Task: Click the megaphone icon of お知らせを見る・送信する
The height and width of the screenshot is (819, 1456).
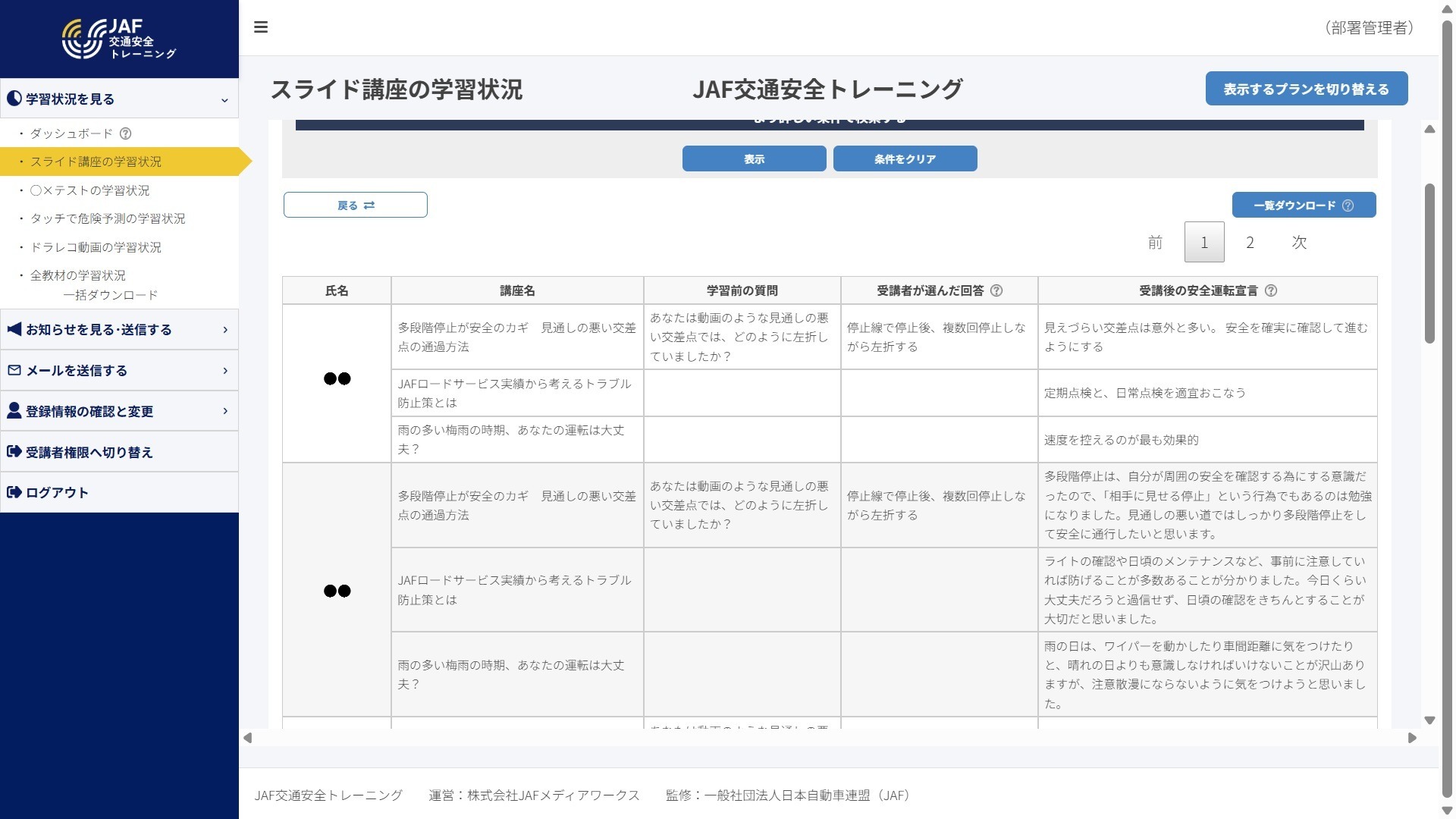Action: (x=14, y=329)
